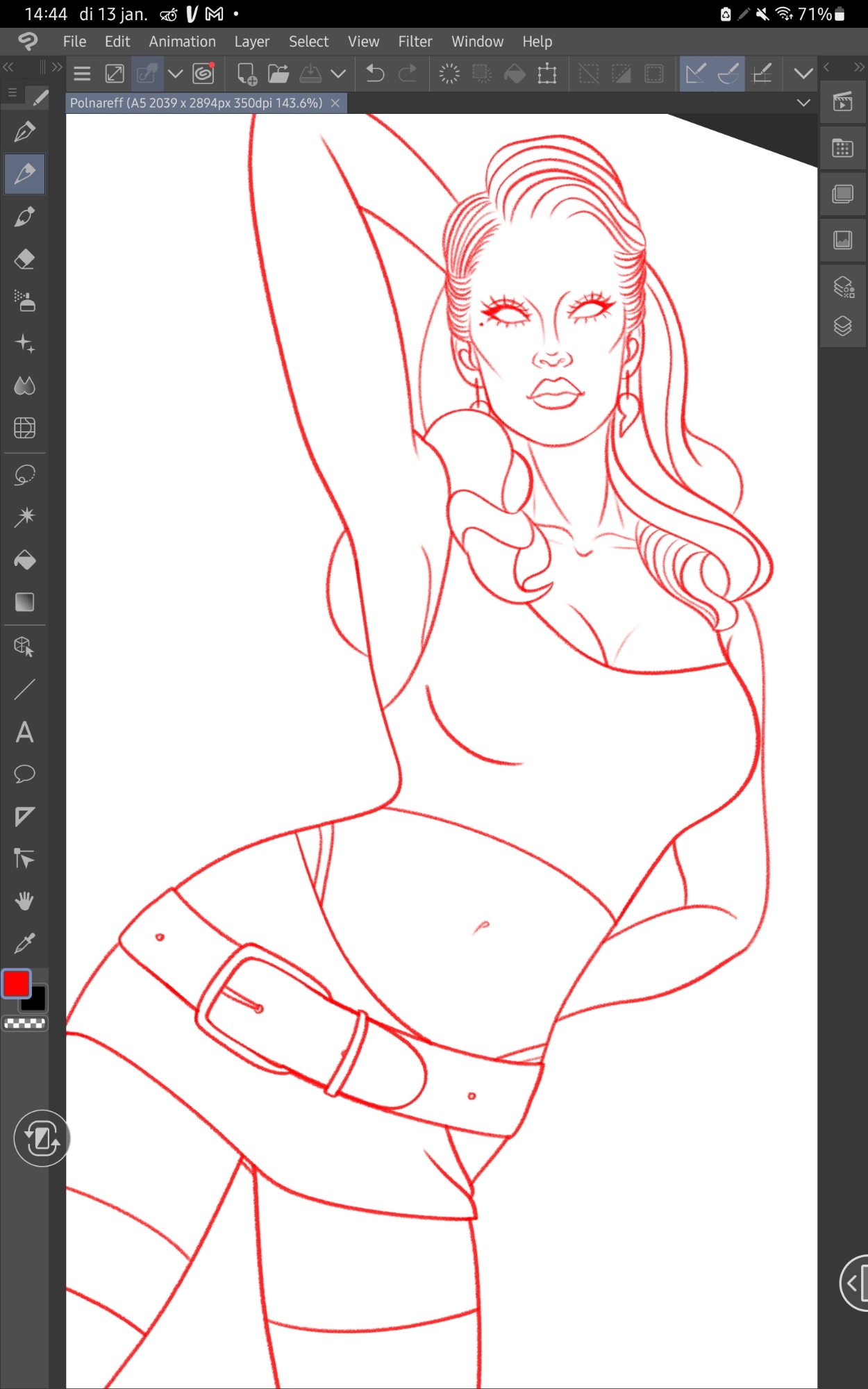Viewport: 868px width, 1389px height.
Task: Select the red main color swatch
Action: (x=17, y=983)
